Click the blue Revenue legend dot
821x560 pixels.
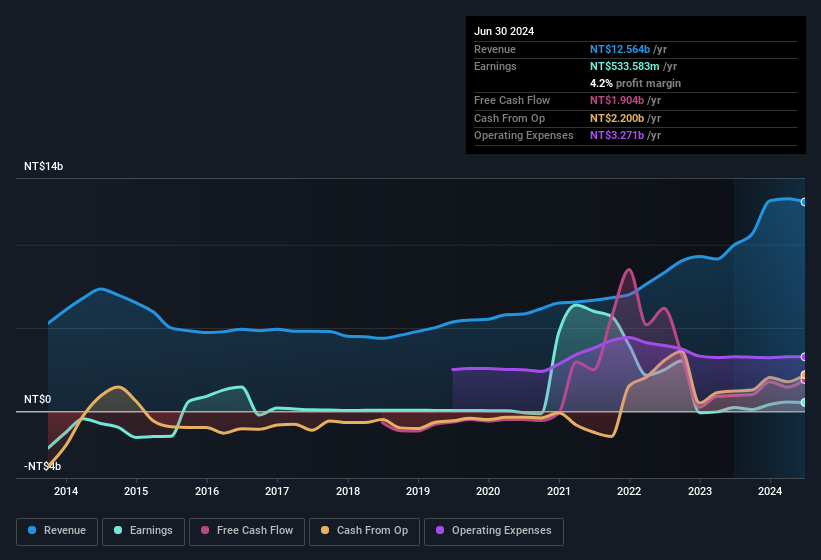33,531
